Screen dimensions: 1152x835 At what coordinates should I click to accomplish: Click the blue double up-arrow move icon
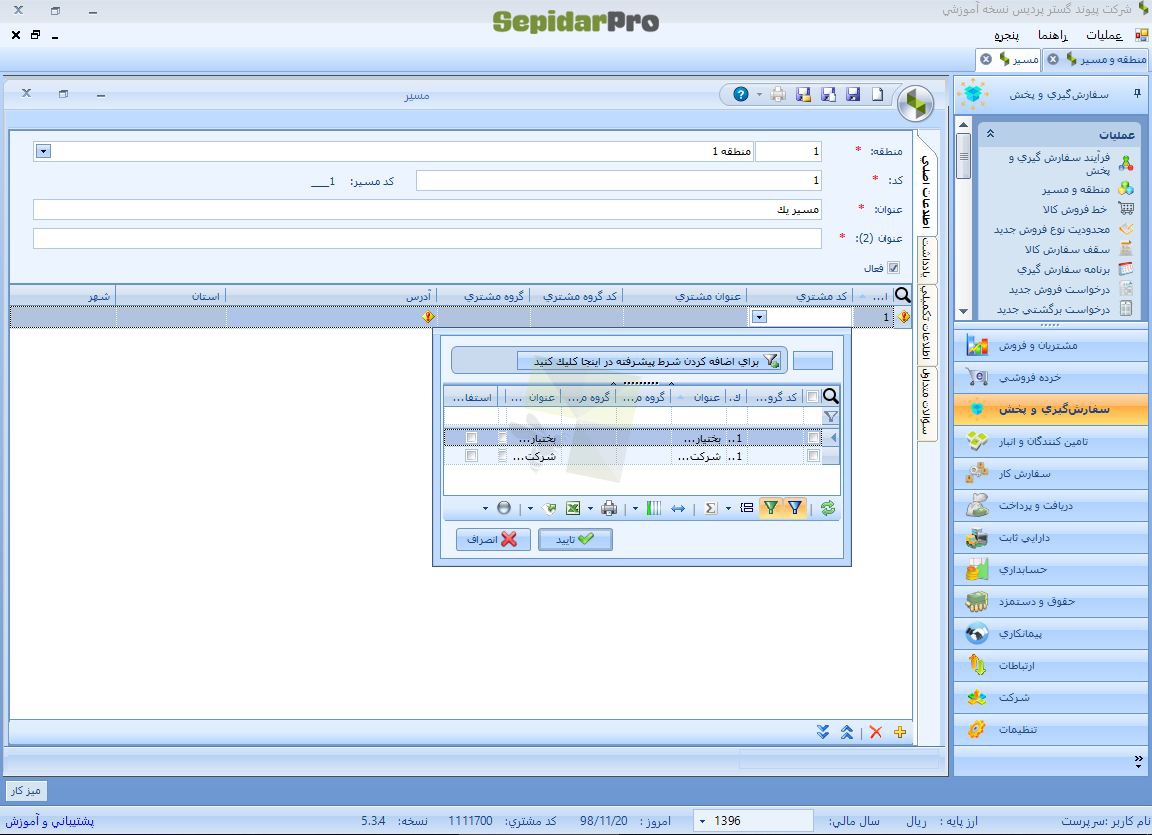[847, 732]
